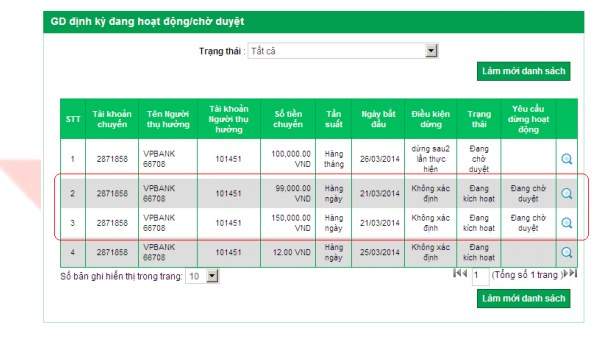Image resolution: width=605 pixels, height=363 pixels.
Task: Click Tài khoản Người thụ hưởng header
Action: pos(229,119)
